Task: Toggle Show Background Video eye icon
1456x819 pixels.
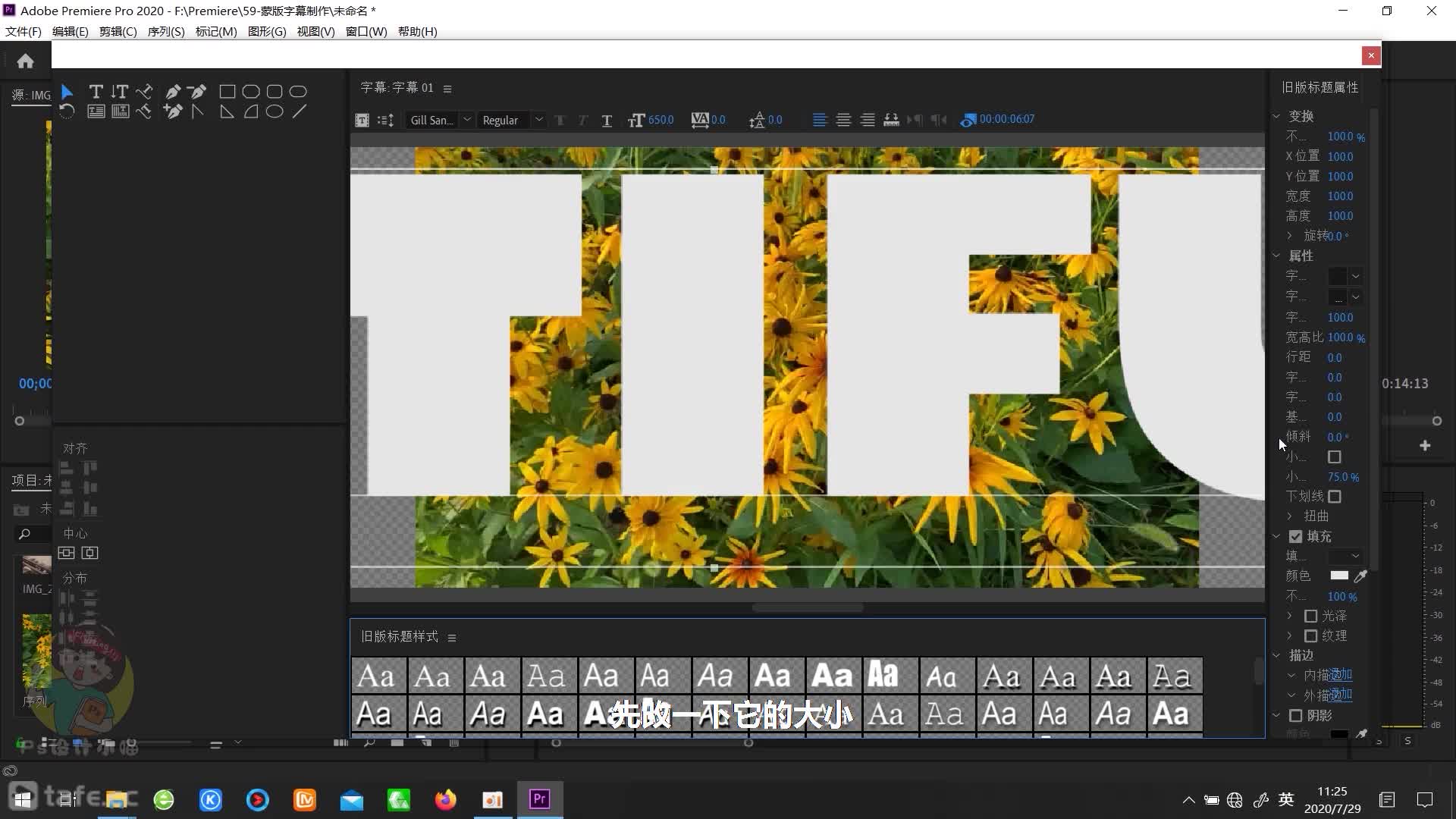Action: (x=968, y=120)
